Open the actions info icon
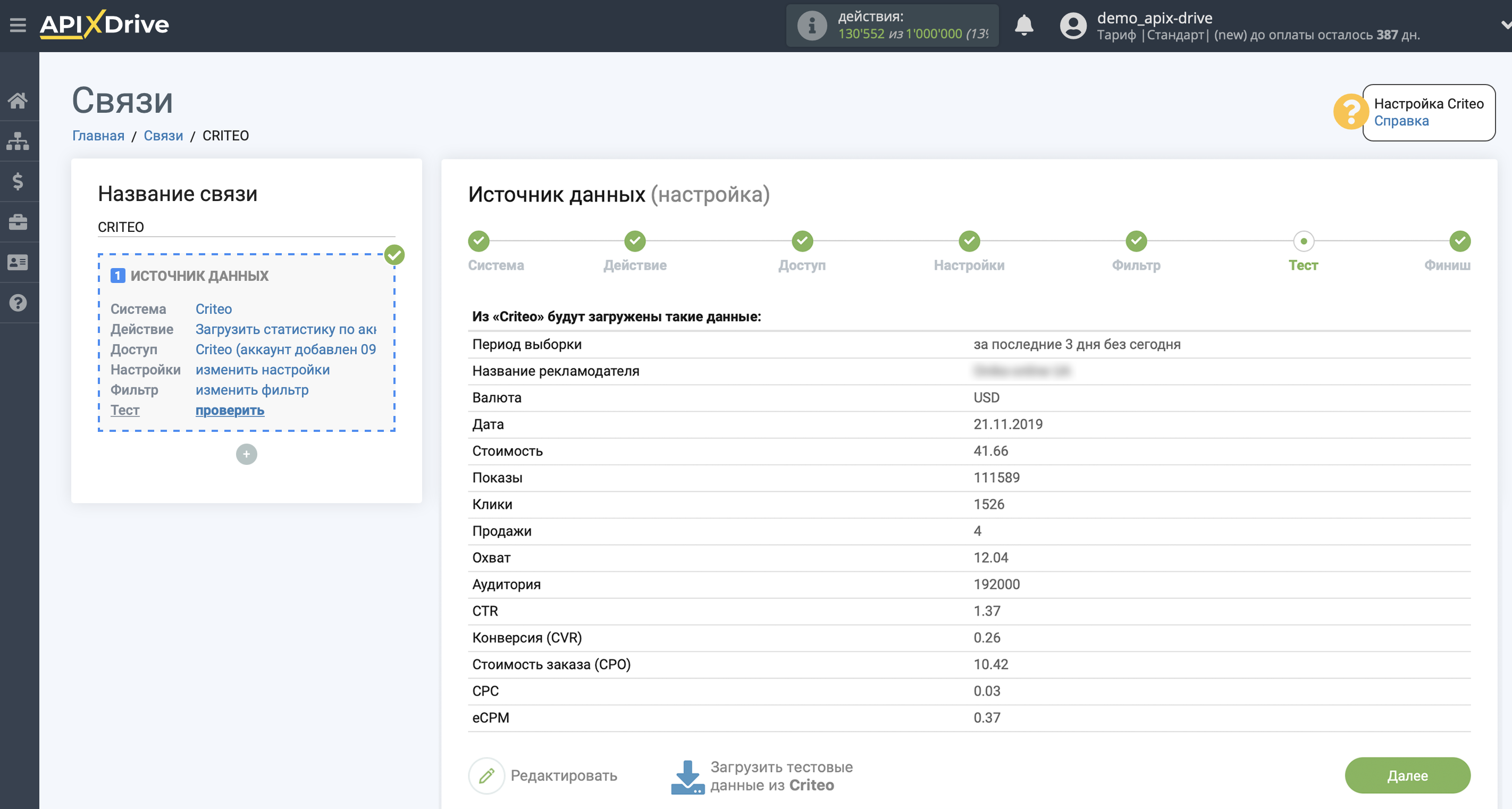This screenshot has height=809, width=1512. (812, 26)
